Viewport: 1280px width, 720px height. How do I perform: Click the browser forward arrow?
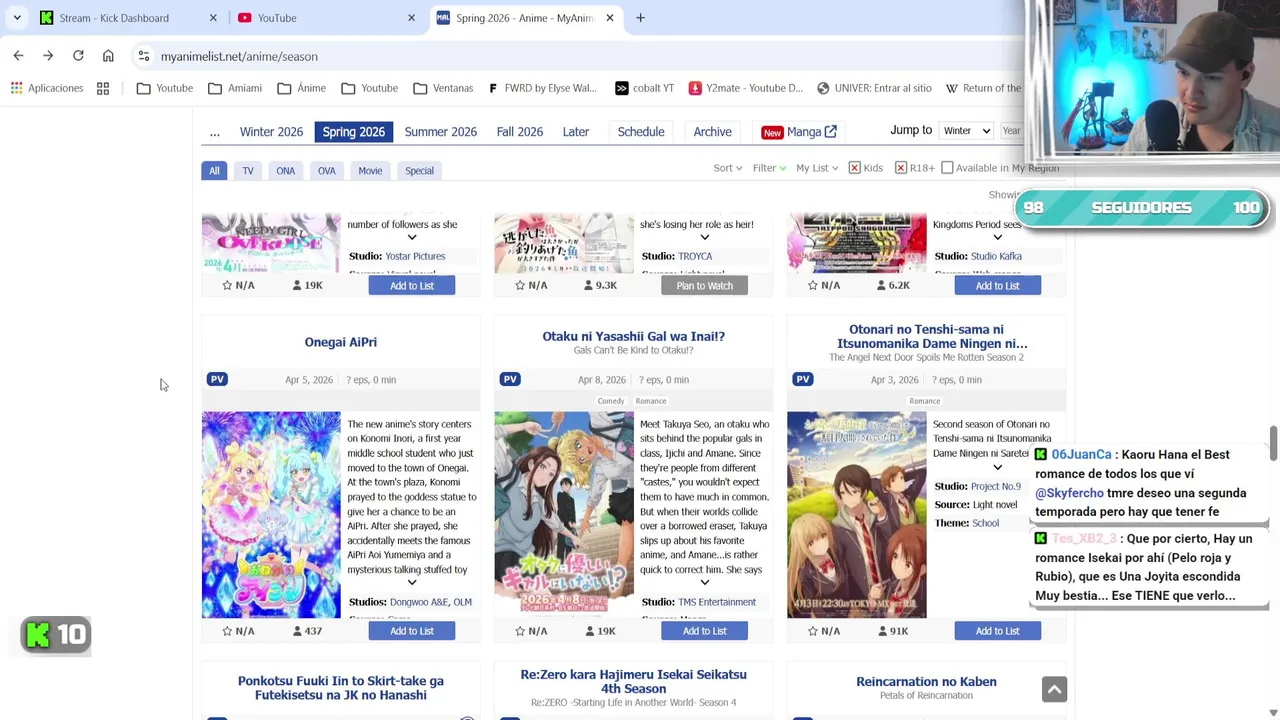[x=48, y=56]
